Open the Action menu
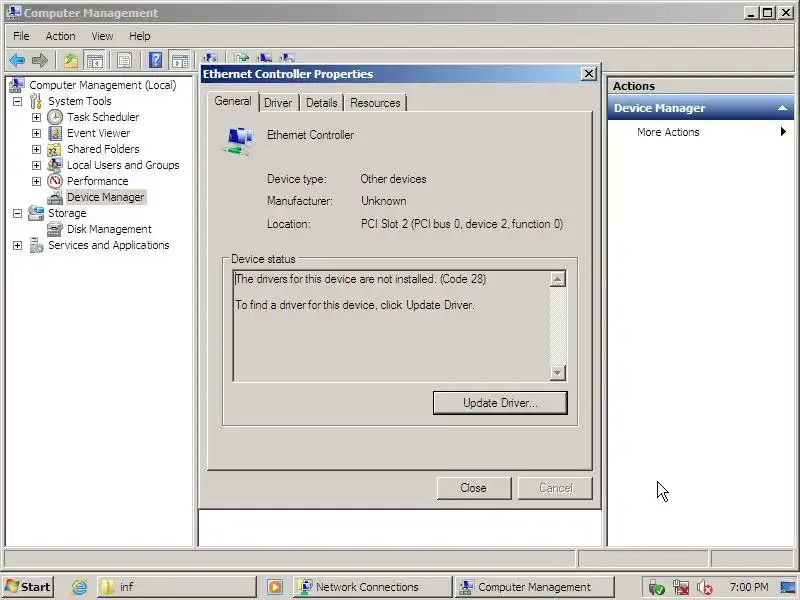This screenshot has width=800, height=600. pos(60,36)
